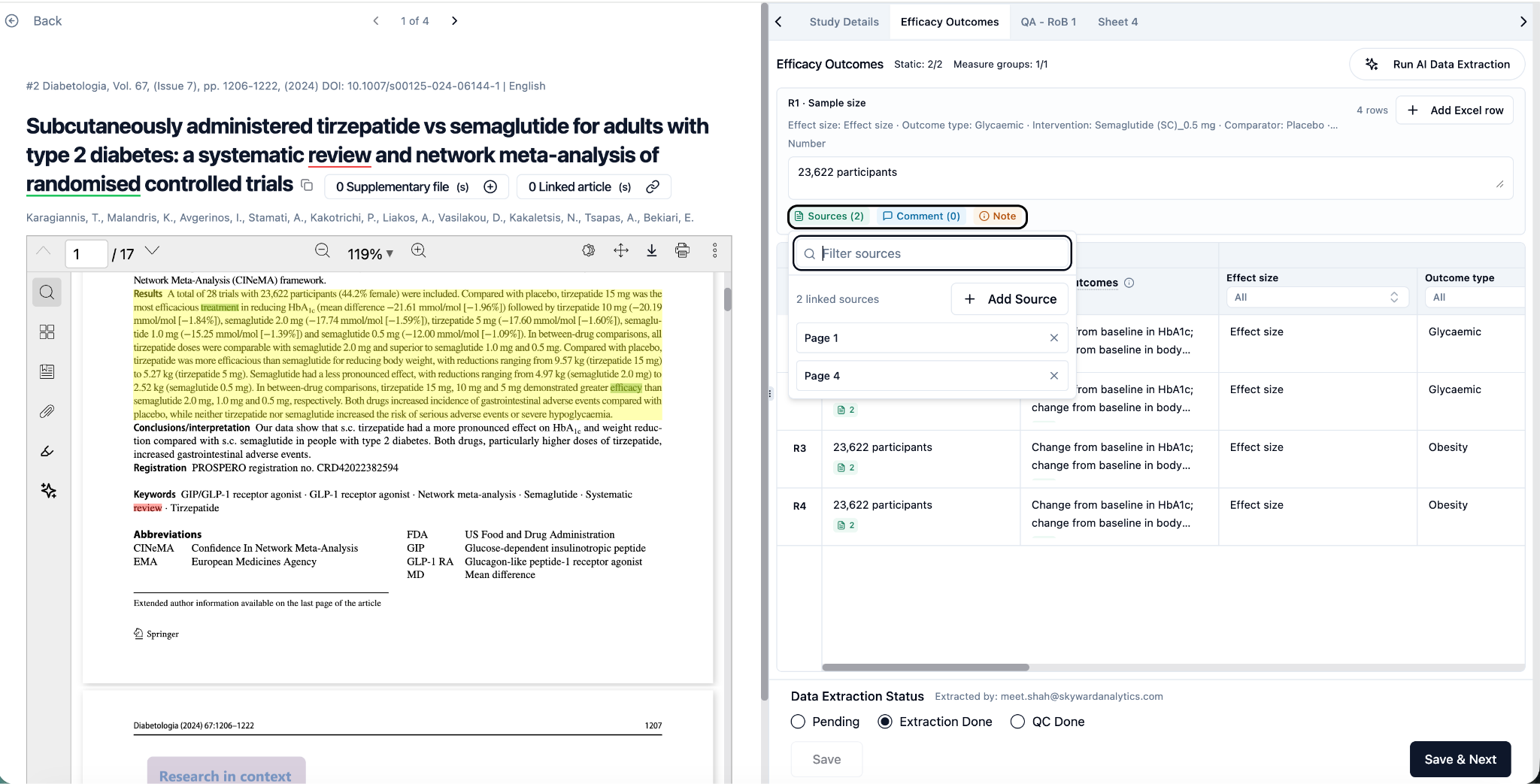This screenshot has height=784, width=1540.
Task: Open the QA - RoB 1 tab
Action: (1047, 22)
